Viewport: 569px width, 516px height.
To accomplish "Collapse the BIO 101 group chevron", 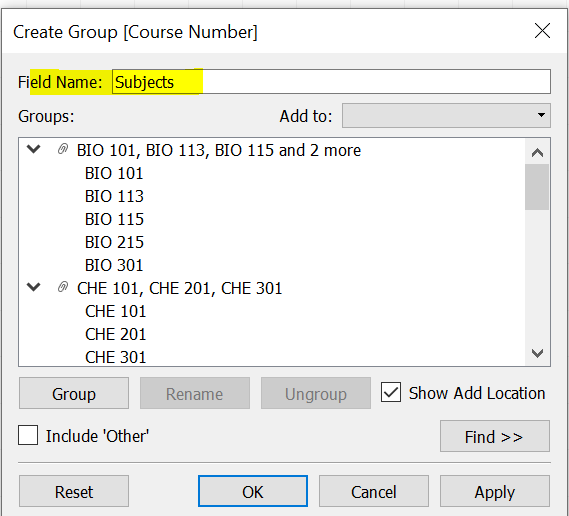I will pyautogui.click(x=33, y=149).
